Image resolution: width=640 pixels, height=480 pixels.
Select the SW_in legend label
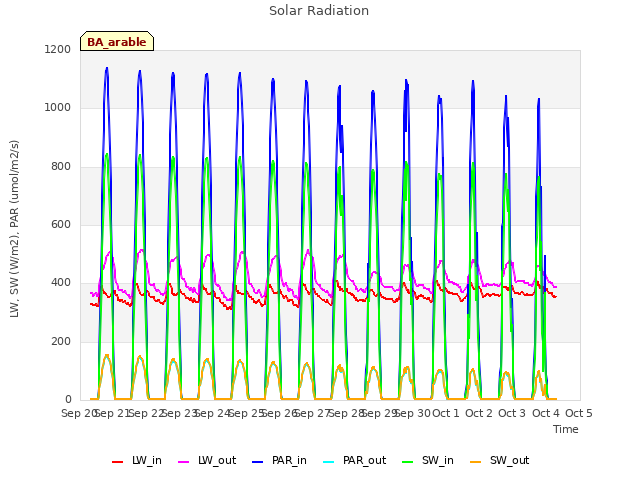tap(438, 460)
